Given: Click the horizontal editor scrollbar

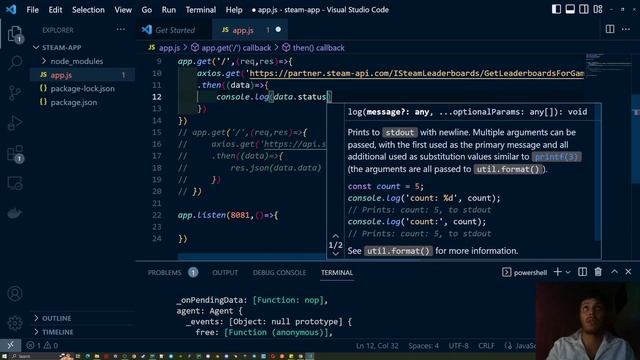Looking at the screenshot, I should [x=252, y=256].
